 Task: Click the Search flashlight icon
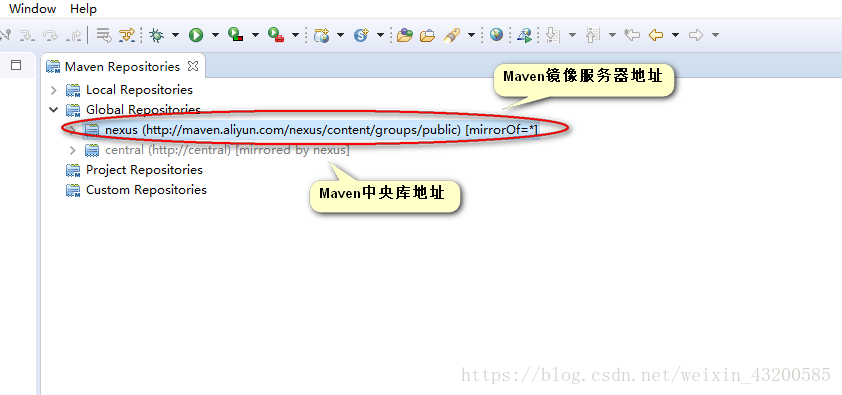(452, 35)
